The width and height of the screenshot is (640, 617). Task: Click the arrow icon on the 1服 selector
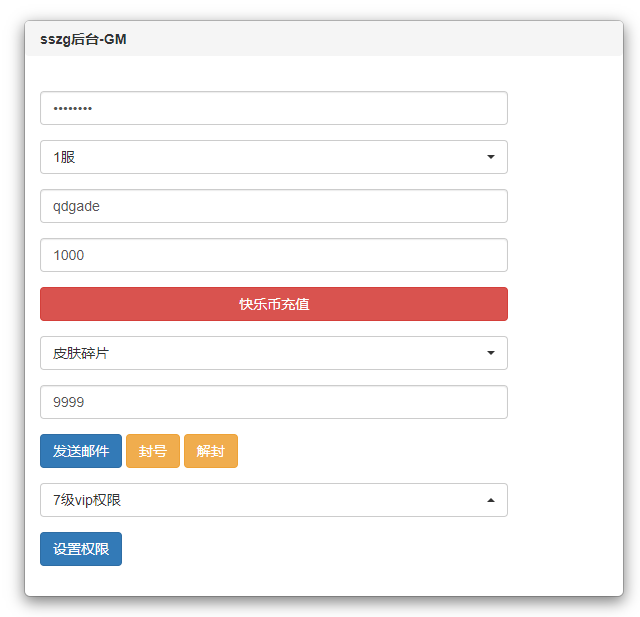click(x=490, y=157)
